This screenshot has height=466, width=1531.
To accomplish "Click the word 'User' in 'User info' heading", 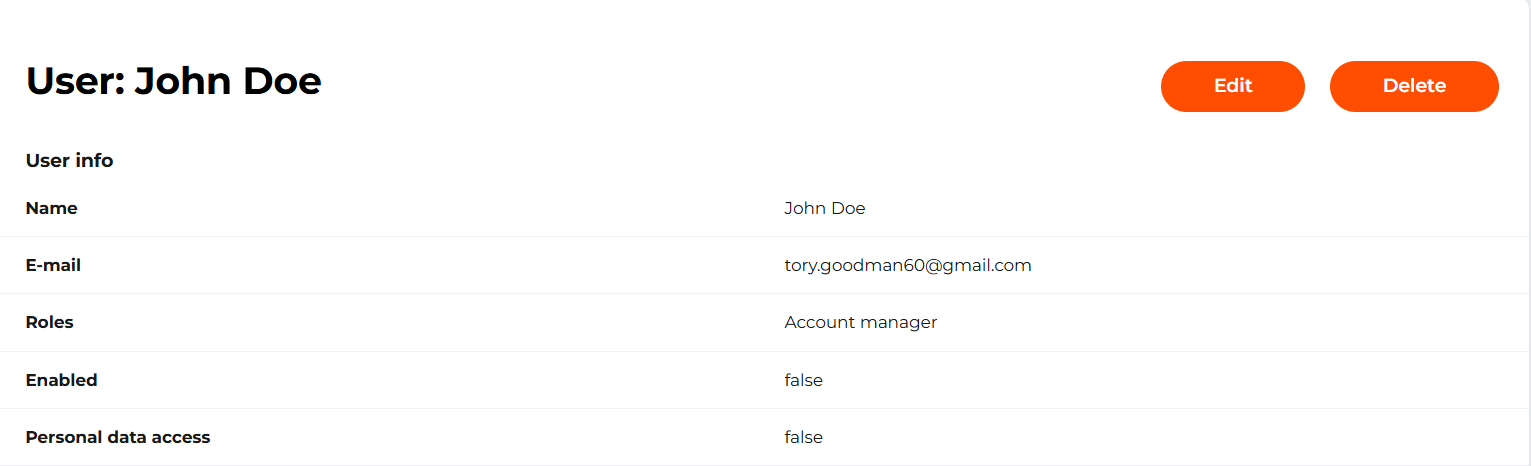I will [48, 160].
